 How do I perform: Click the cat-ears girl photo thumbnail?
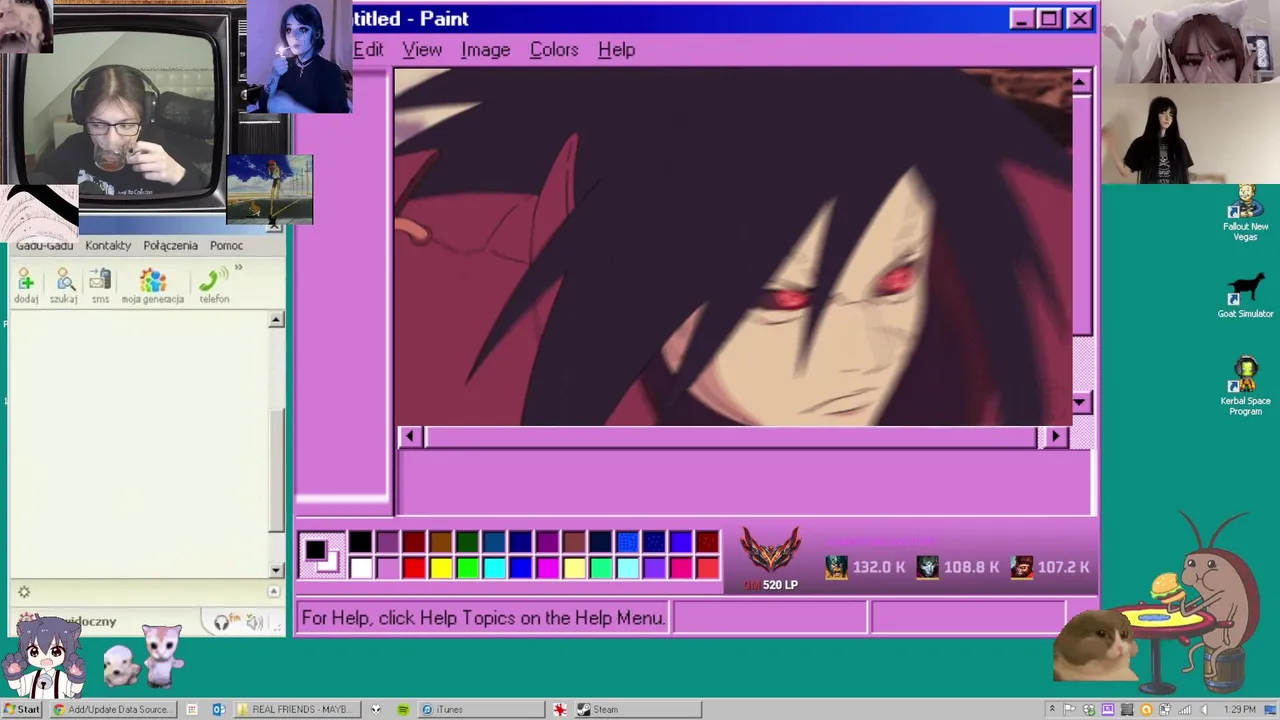coord(1190,42)
